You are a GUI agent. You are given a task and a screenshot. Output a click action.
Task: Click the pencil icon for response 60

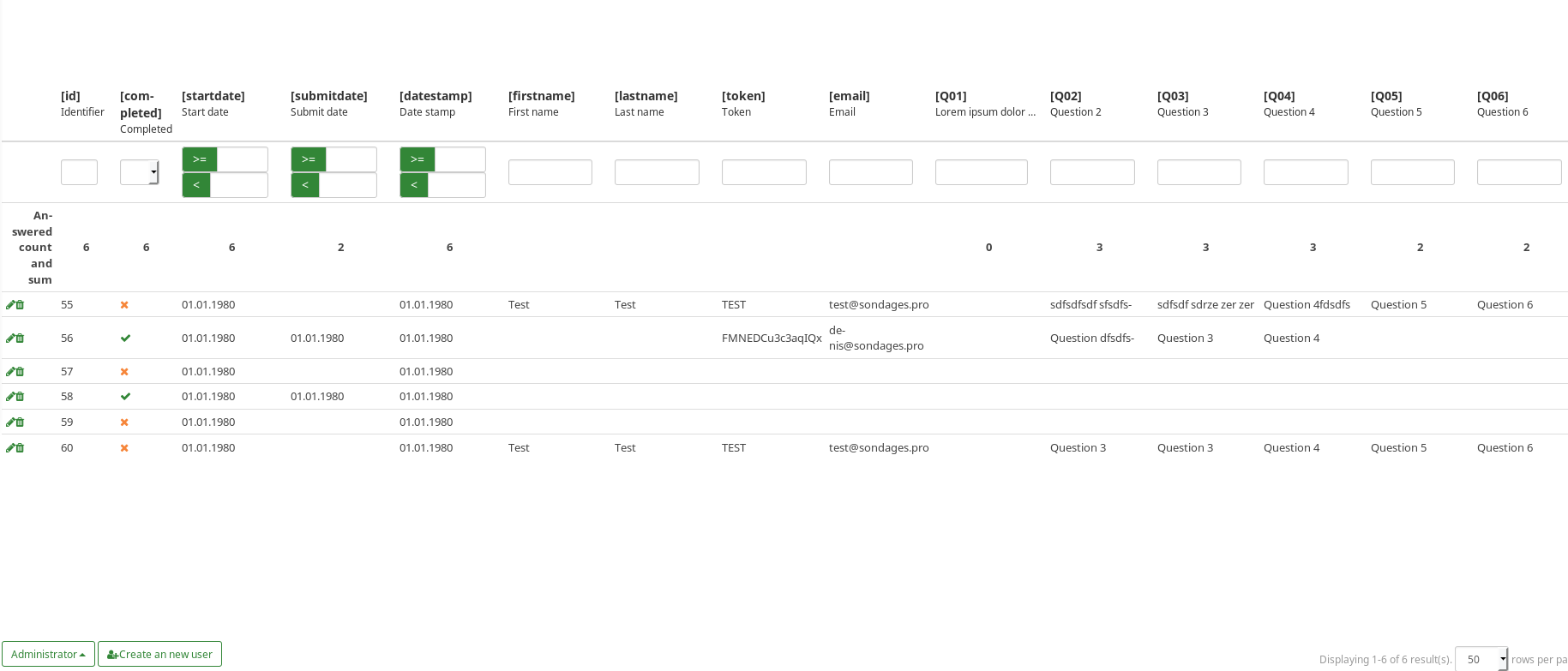(x=10, y=448)
